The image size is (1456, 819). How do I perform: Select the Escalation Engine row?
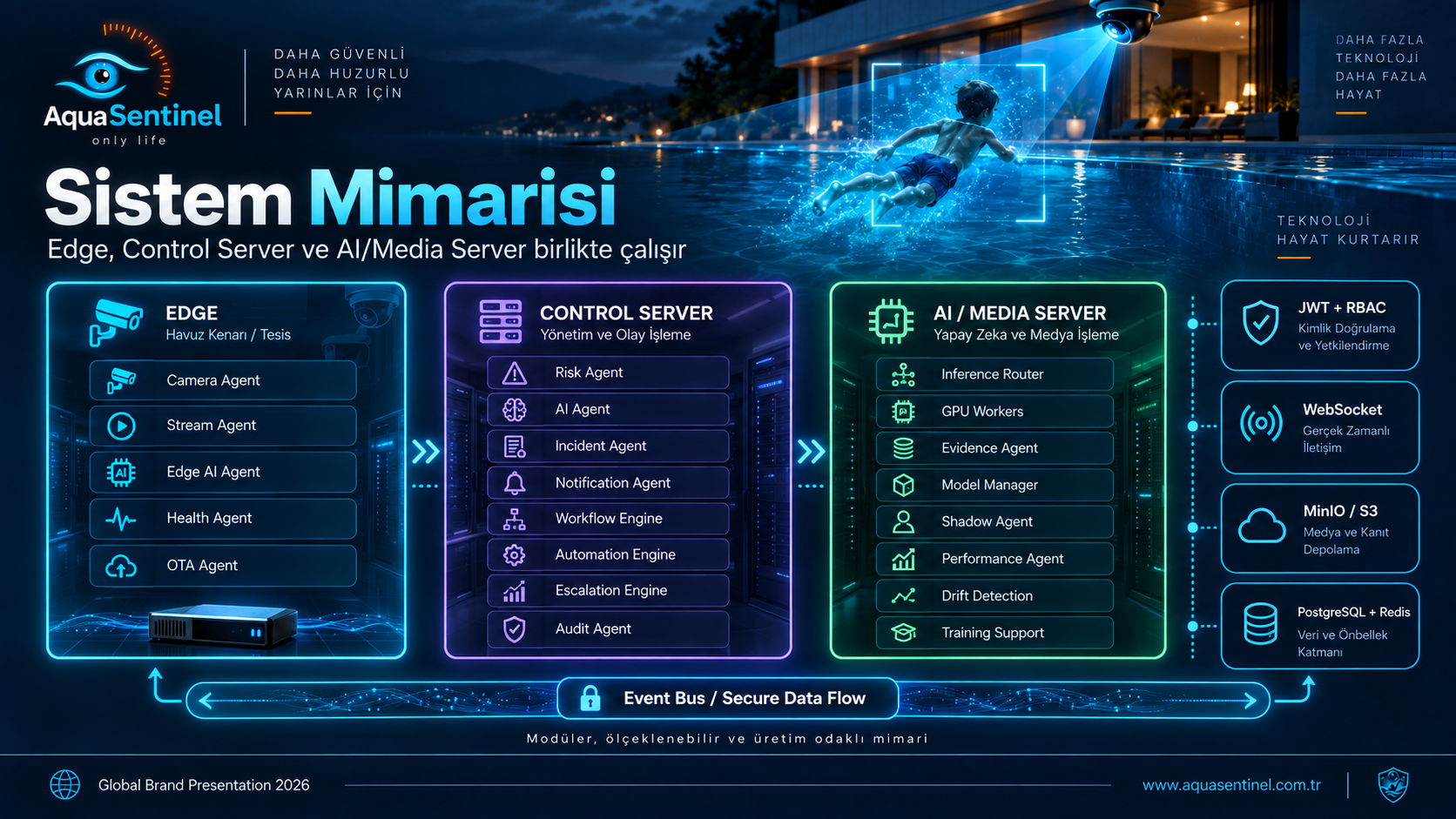pyautogui.click(x=608, y=591)
